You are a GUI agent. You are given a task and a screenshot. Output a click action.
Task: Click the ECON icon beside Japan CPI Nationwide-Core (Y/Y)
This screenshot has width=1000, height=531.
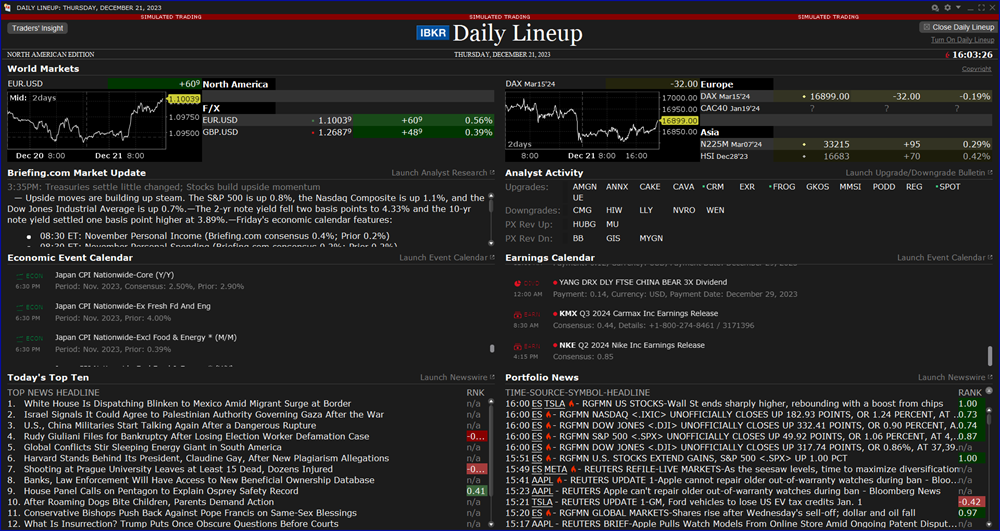click(29, 276)
